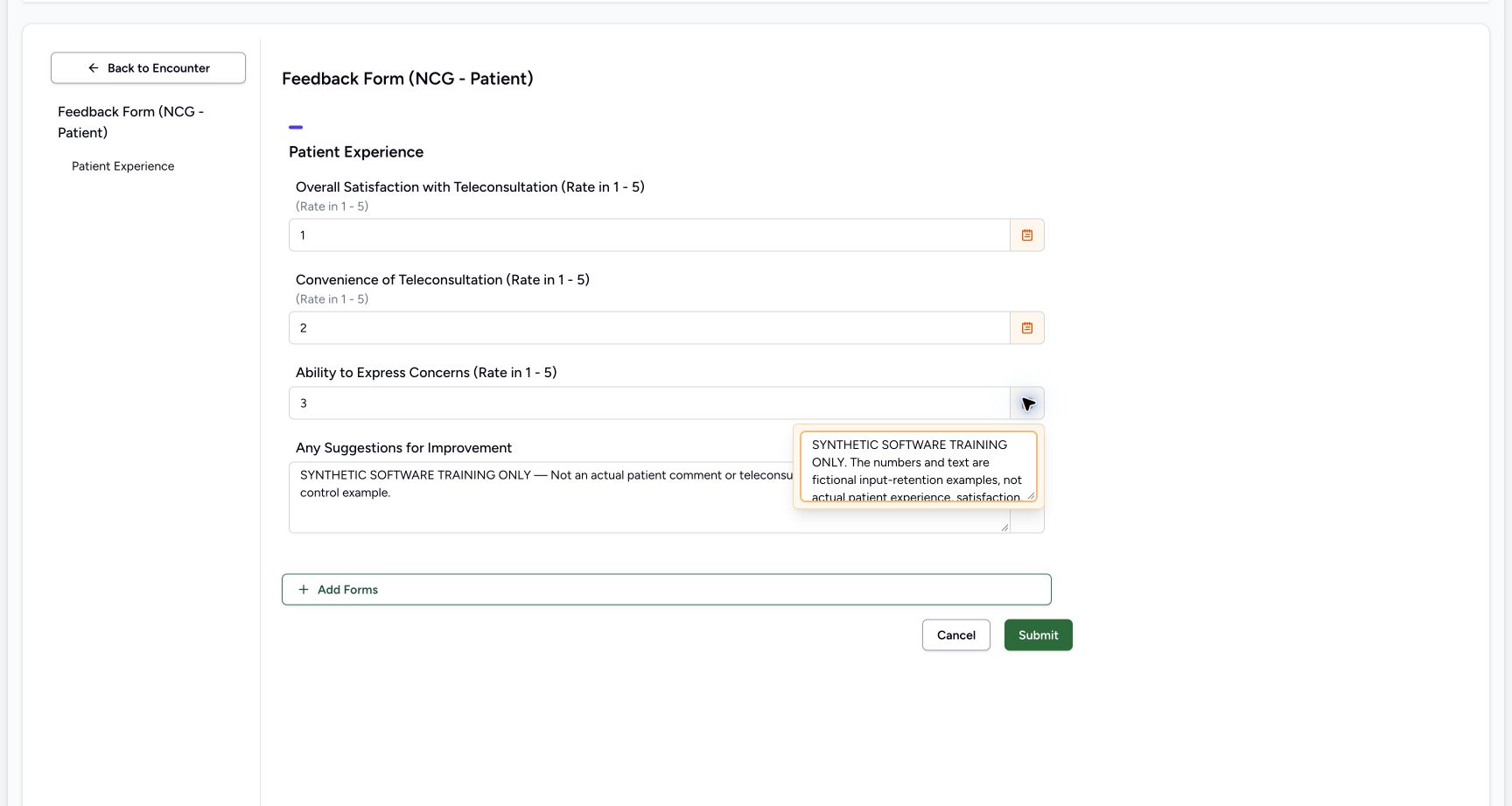Click the popup note textarea with orange border
1512x806 pixels.
tap(918, 466)
